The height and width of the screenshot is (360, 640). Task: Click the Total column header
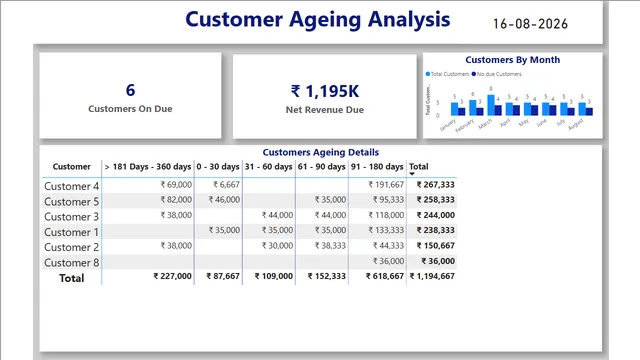[x=419, y=167]
